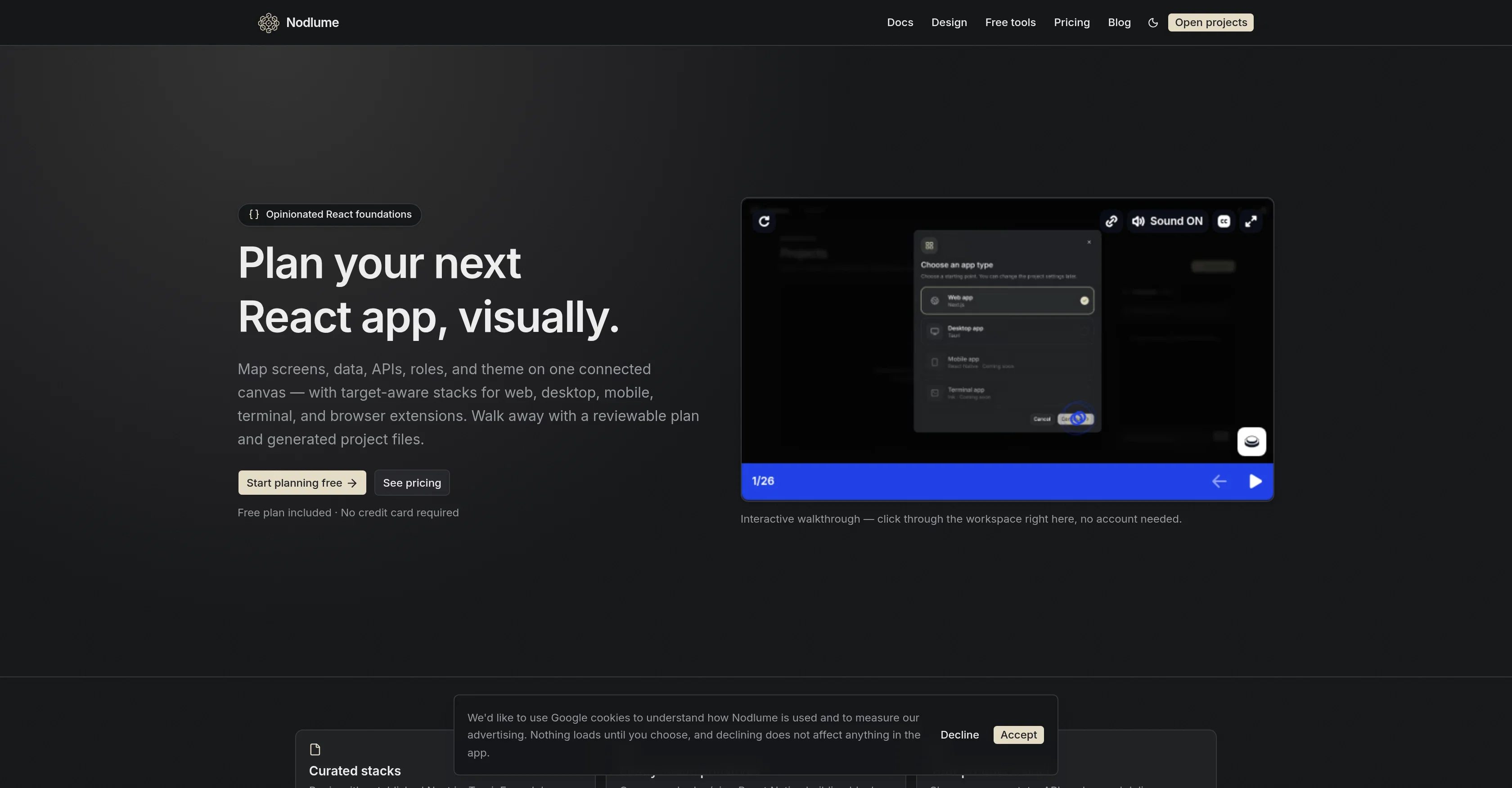
Task: Click the Nodlume brand name
Action: (312, 22)
